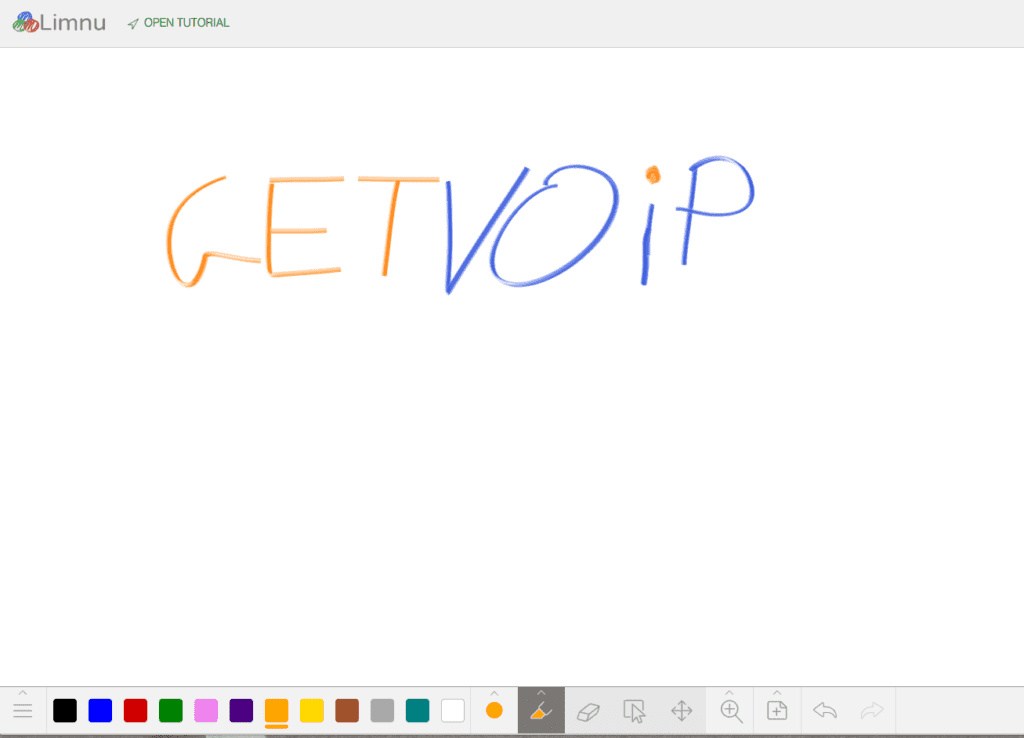Select the purple color swatch
1024x738 pixels.
coord(240,710)
